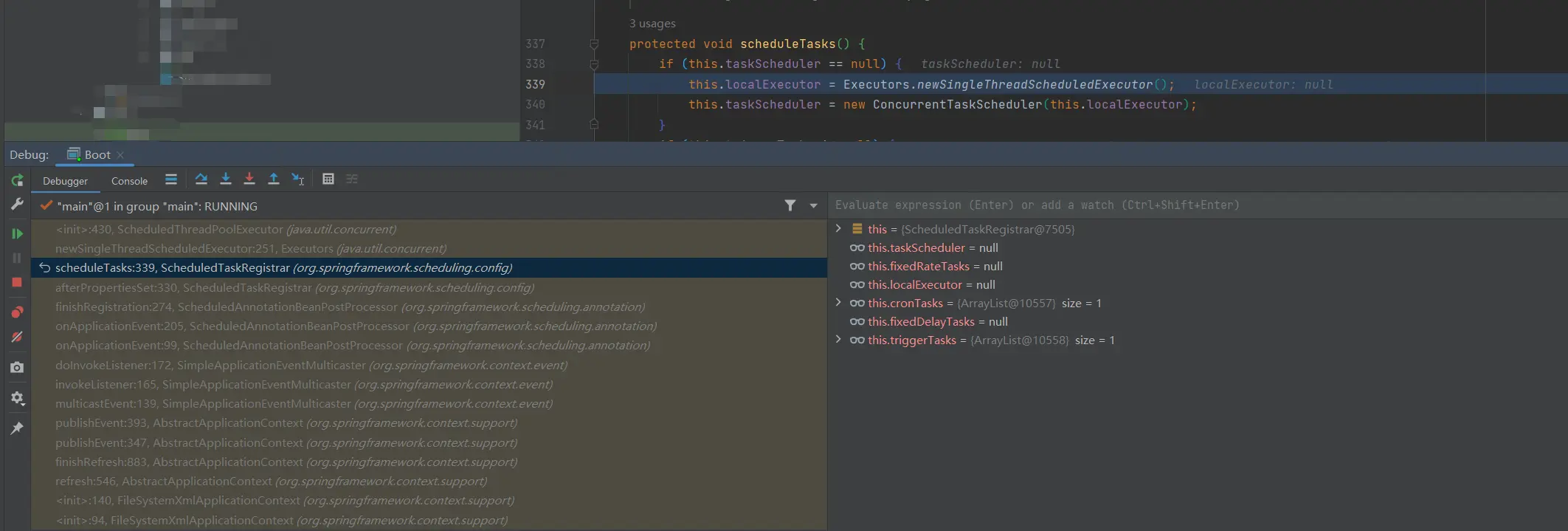Click the trace current stream chain icon
This screenshot has height=531, width=1568.
pyautogui.click(x=352, y=179)
